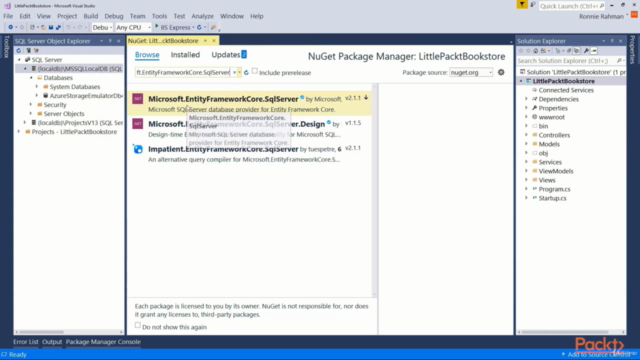Click the Home icon in Solution Explorer

[536, 51]
